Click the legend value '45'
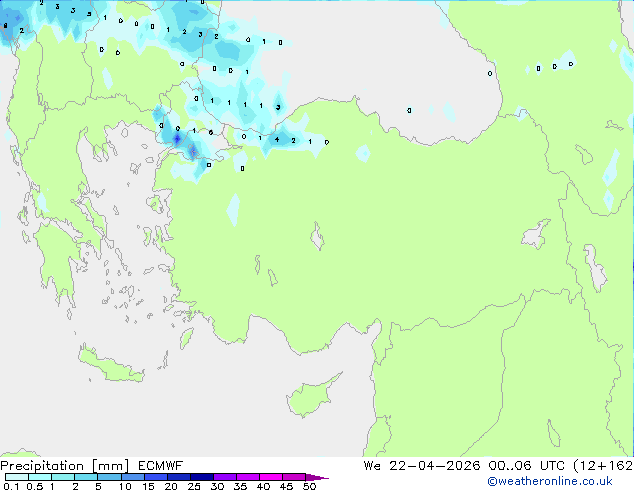The height and width of the screenshot is (490, 634). pos(286,486)
